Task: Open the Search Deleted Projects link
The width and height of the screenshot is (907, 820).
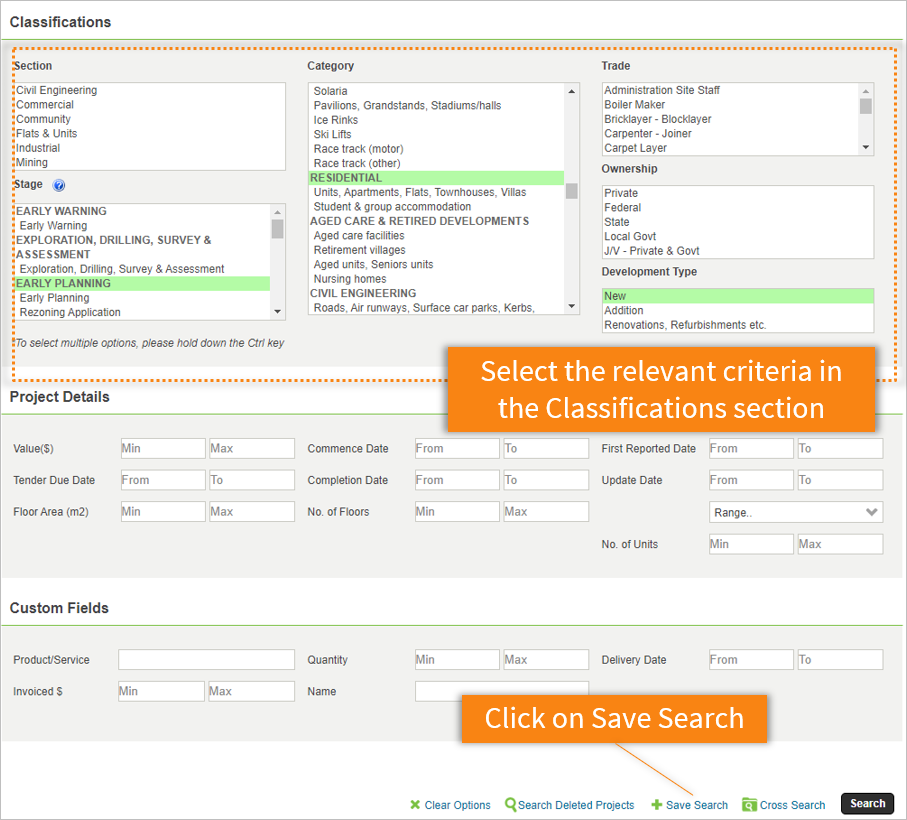Action: [x=576, y=805]
